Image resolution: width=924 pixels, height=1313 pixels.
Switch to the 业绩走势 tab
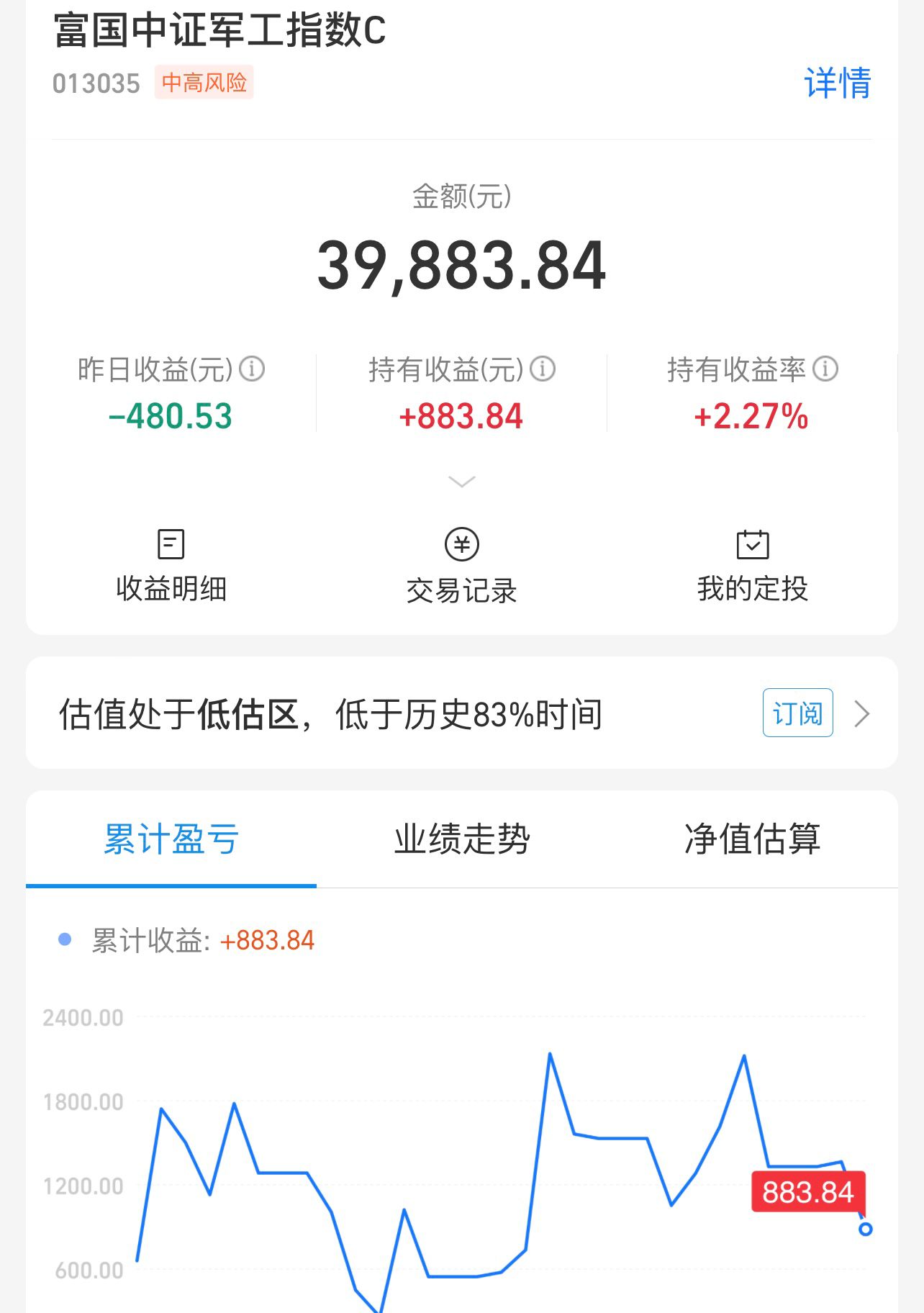click(x=462, y=839)
